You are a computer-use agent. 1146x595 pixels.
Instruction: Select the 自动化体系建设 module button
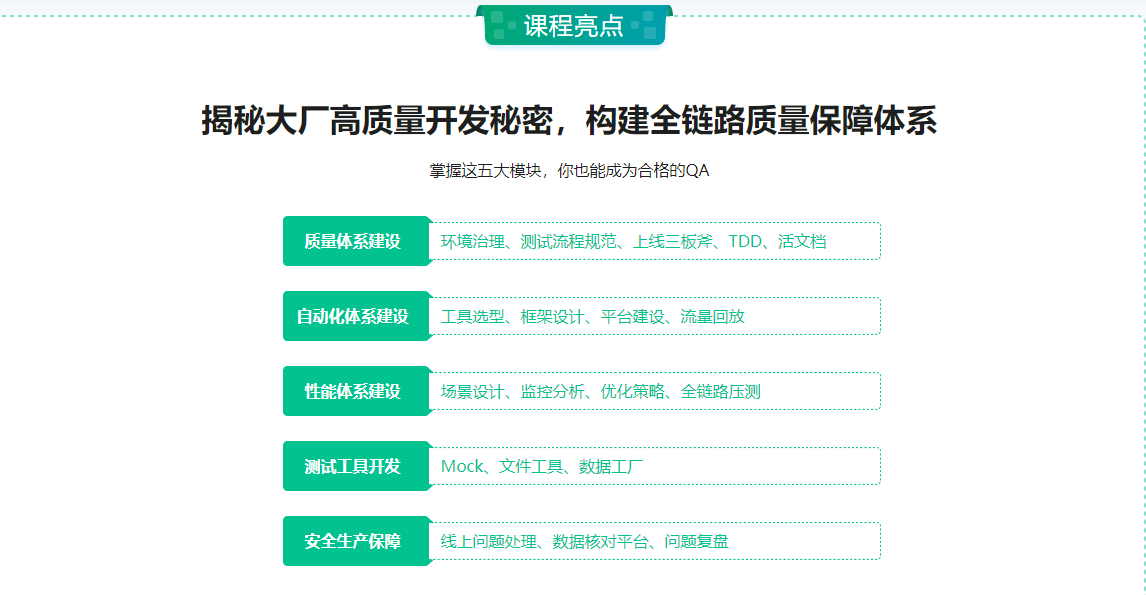point(357,315)
